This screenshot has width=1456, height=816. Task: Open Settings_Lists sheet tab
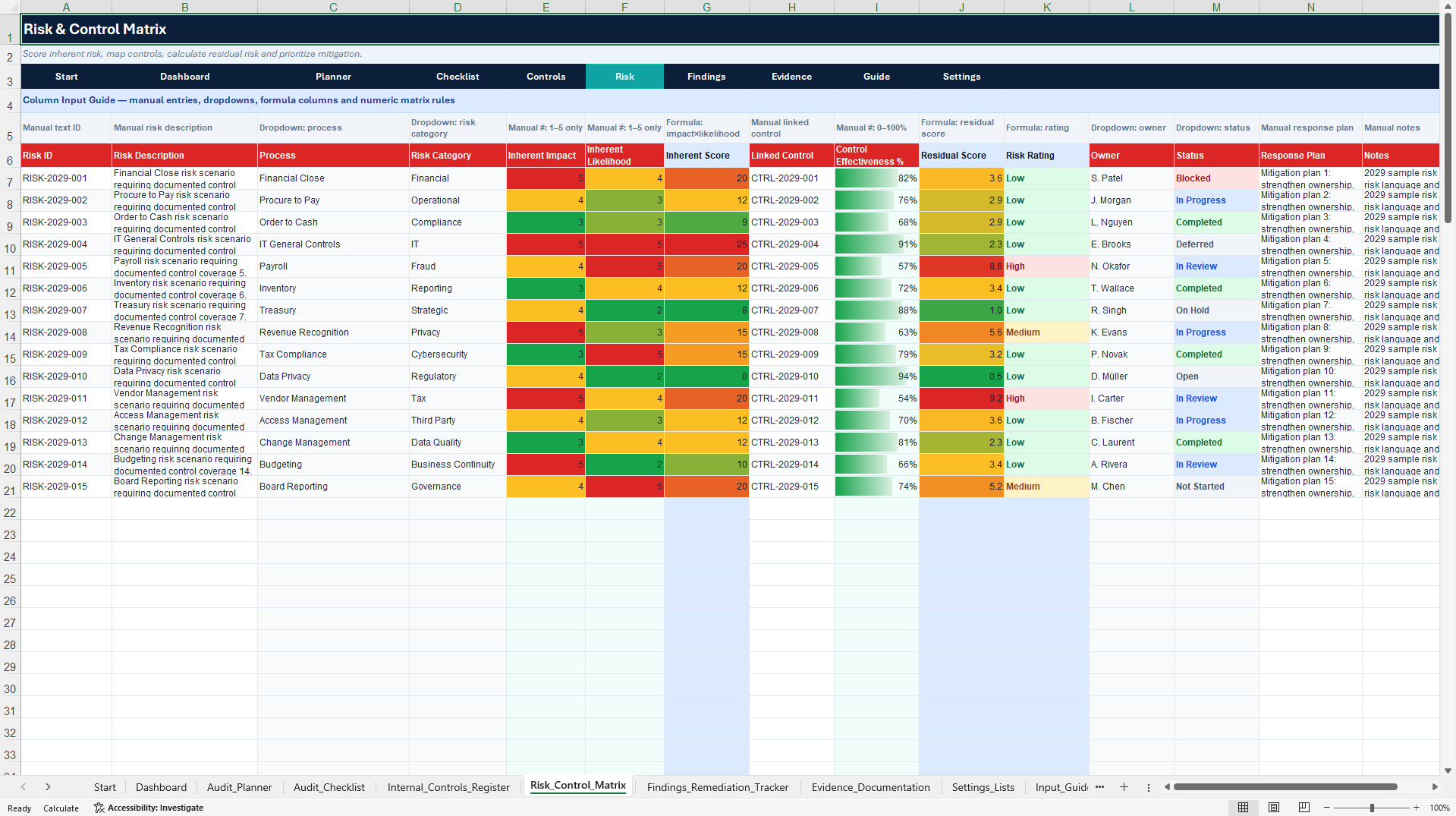pos(983,787)
